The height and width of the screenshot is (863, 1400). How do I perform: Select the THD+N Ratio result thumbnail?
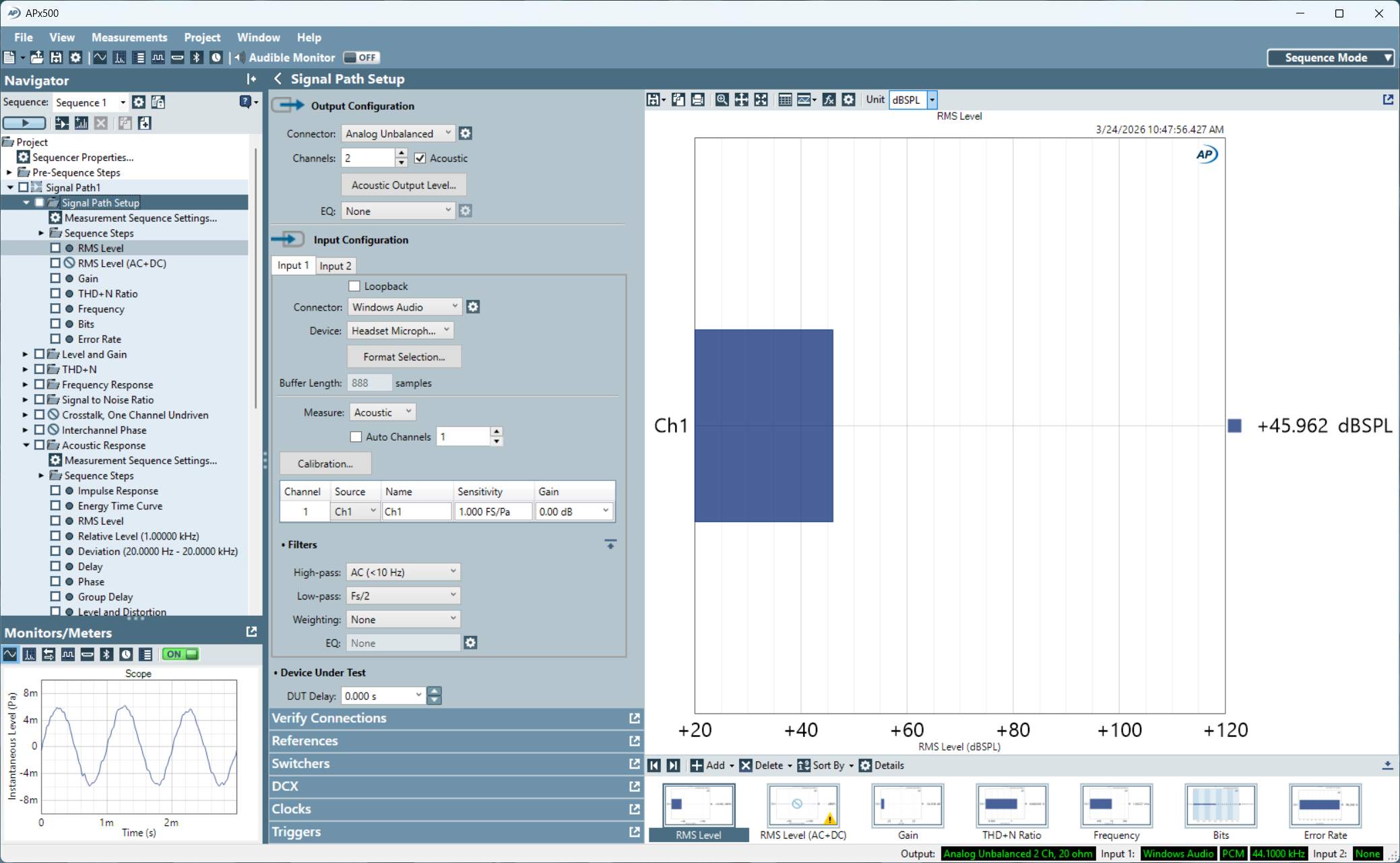click(x=1011, y=812)
